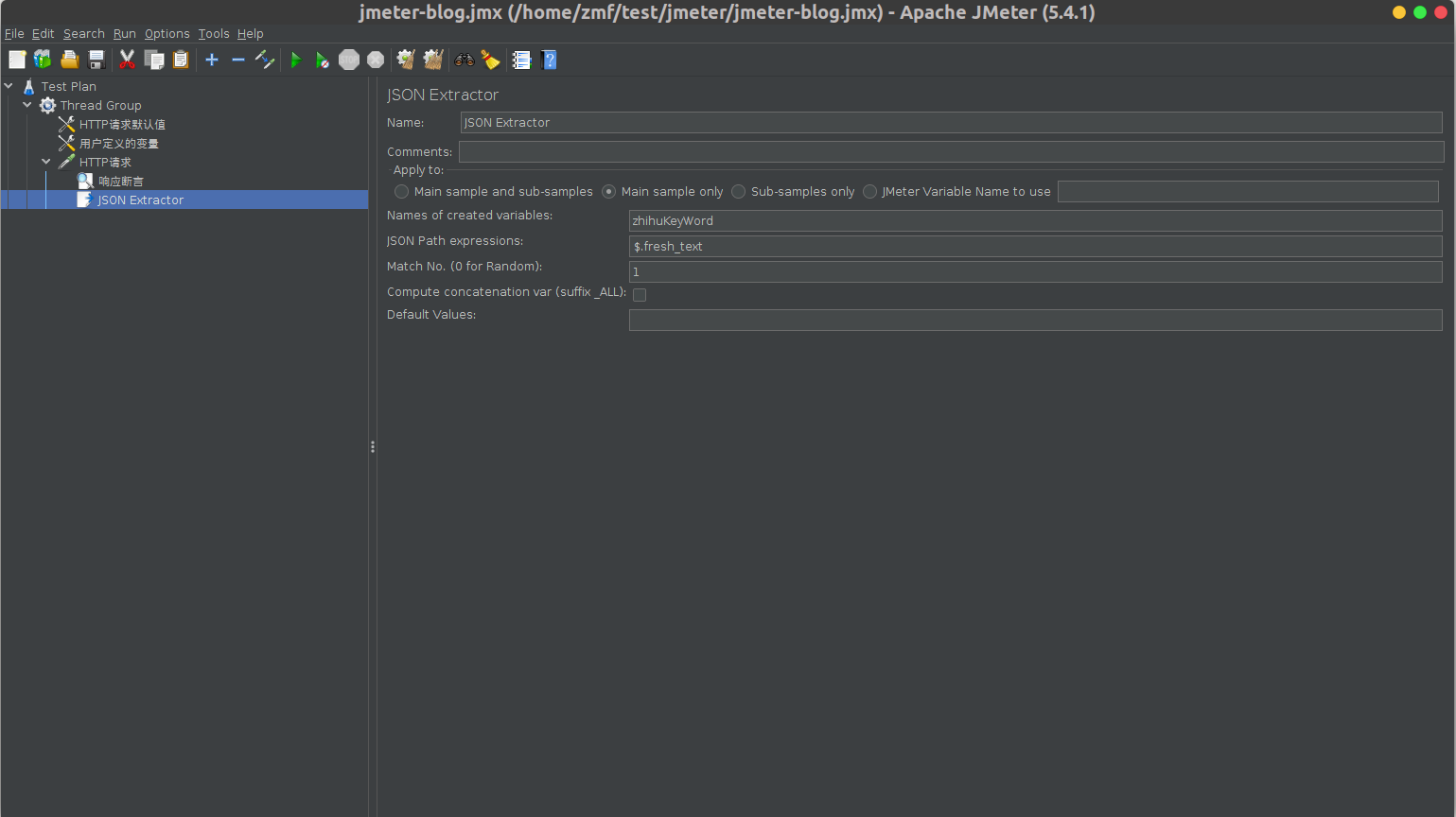1456x817 pixels.
Task: Save the test plan with floppy icon
Action: [x=96, y=60]
